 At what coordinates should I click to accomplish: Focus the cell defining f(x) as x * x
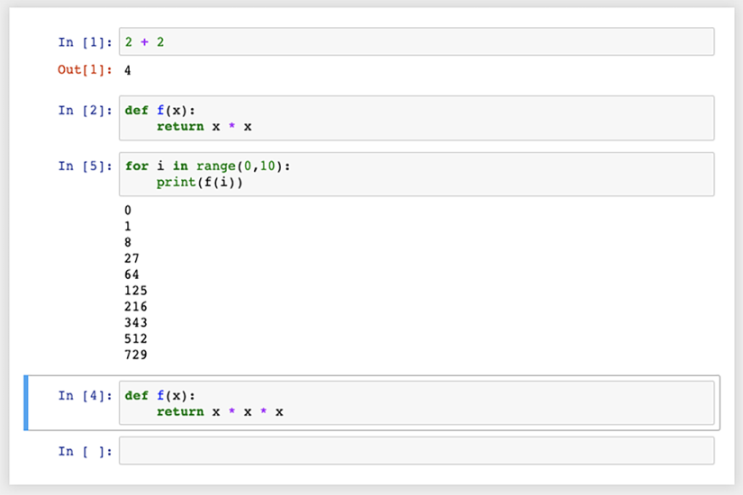coord(417,118)
